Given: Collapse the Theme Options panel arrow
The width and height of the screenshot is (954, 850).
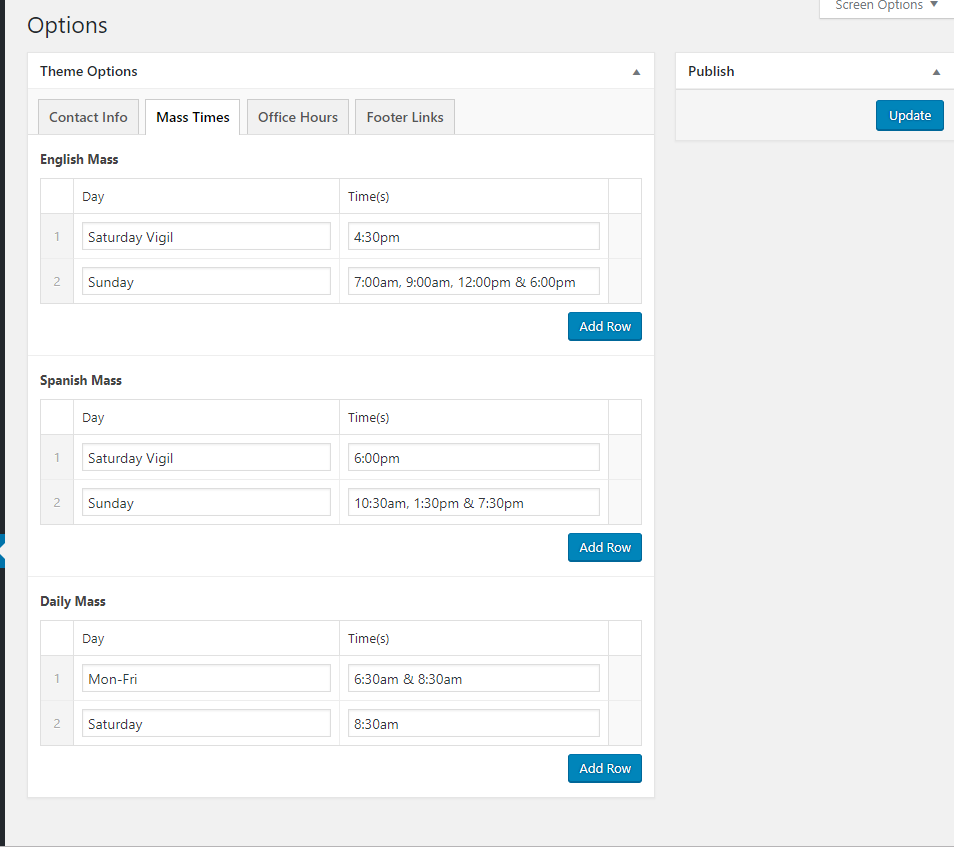Looking at the screenshot, I should [636, 72].
